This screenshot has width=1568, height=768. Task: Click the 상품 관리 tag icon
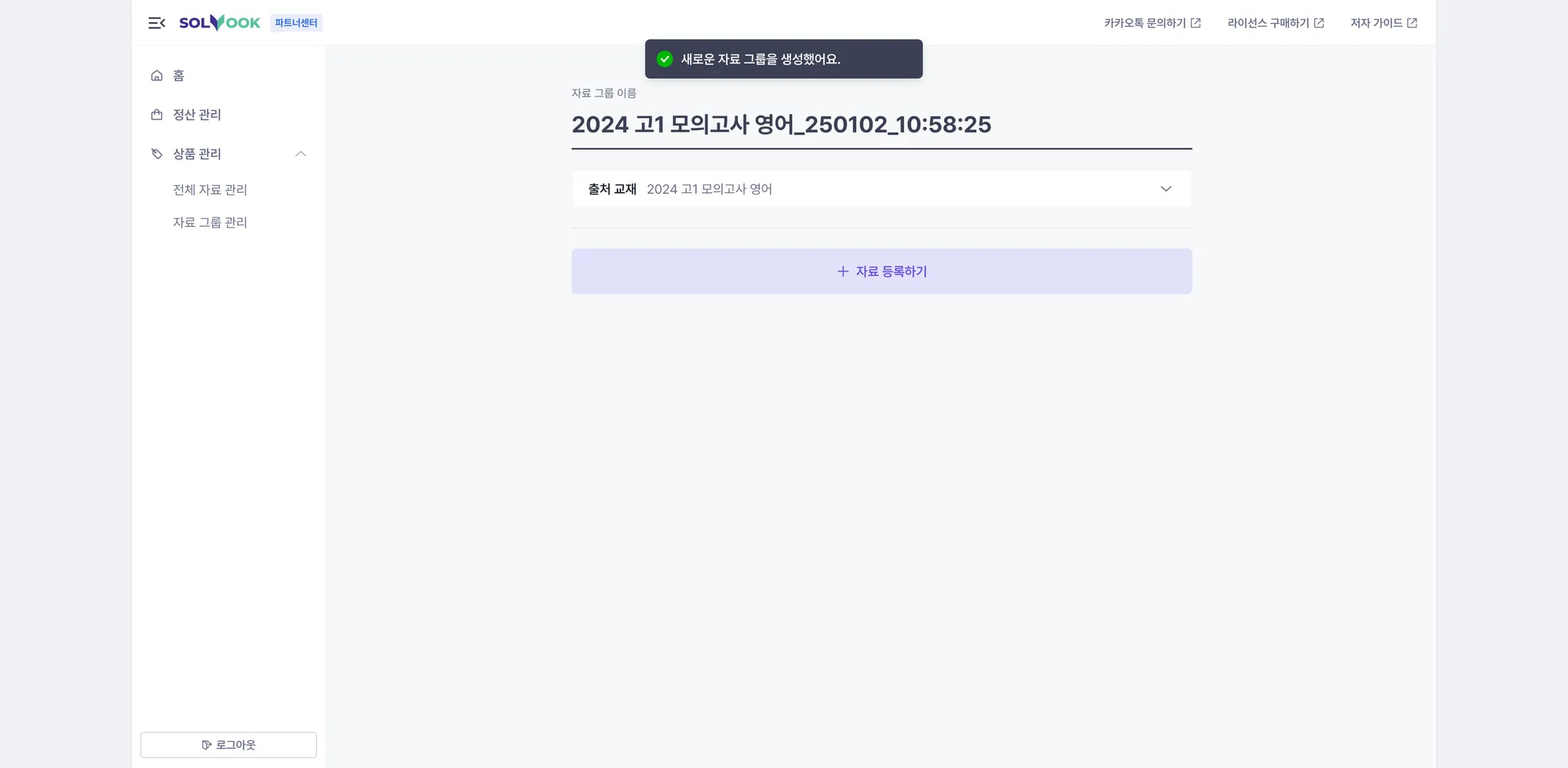coord(157,154)
